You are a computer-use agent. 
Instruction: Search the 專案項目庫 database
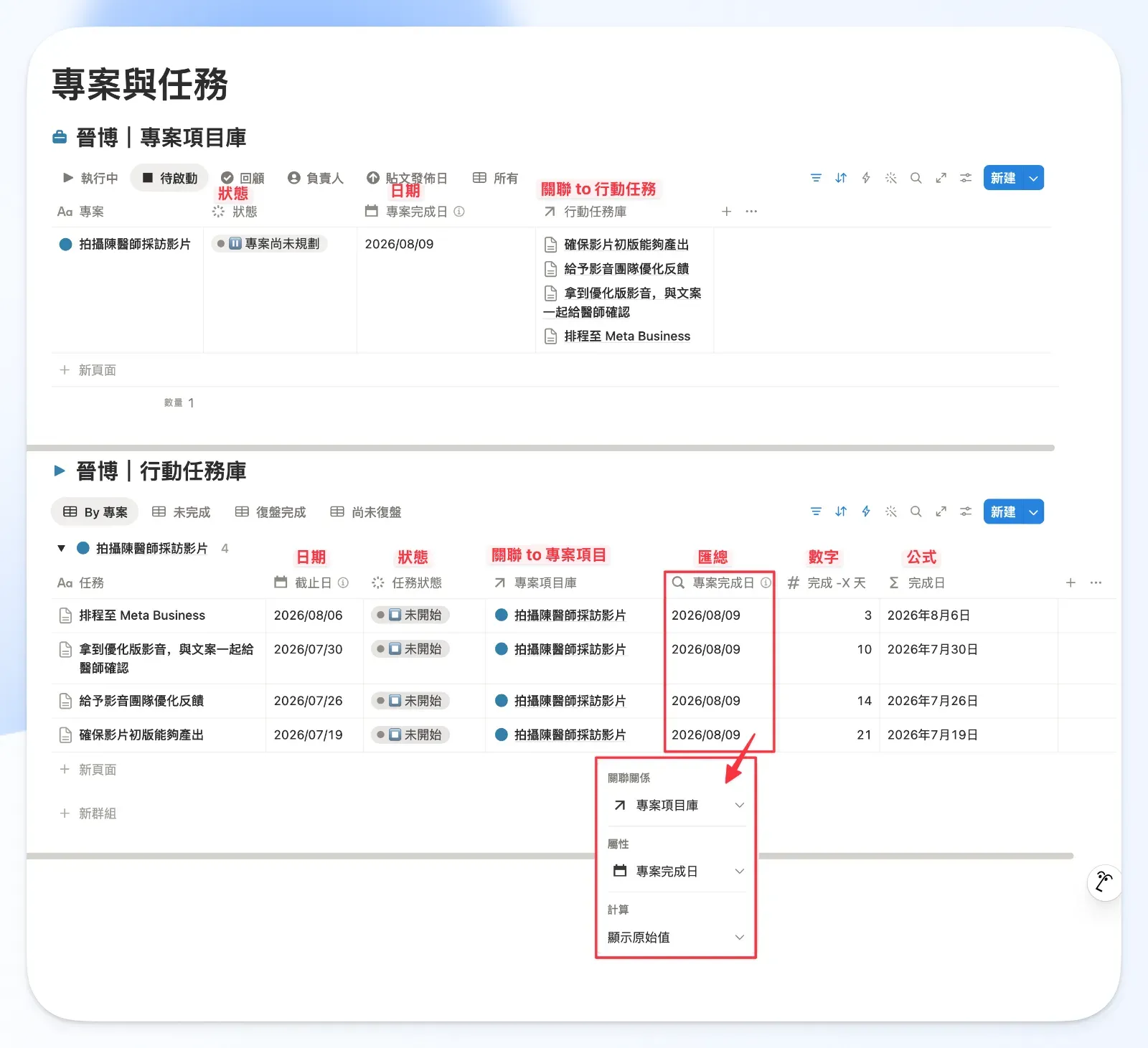coord(916,178)
